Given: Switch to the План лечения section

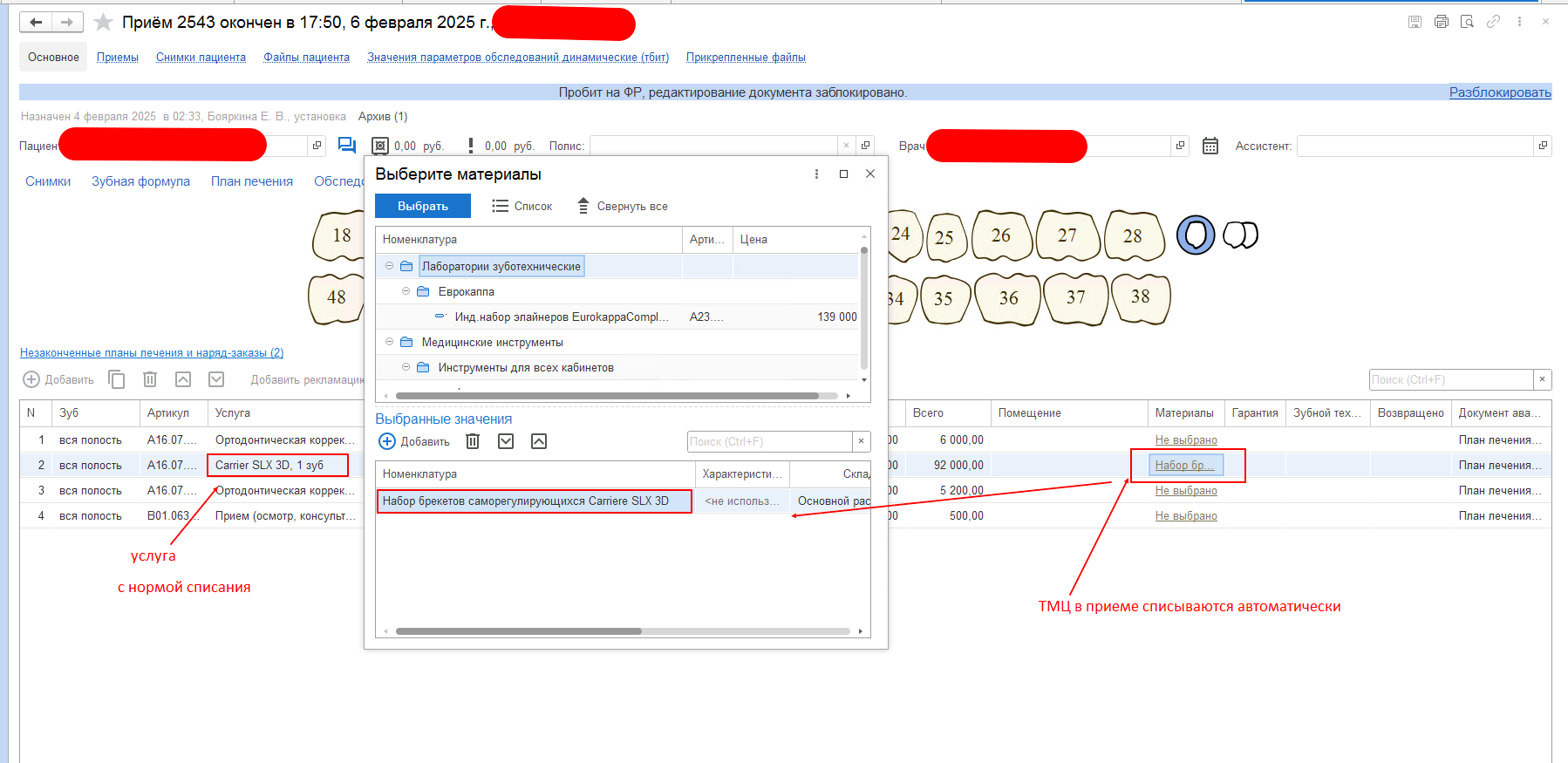Looking at the screenshot, I should (252, 181).
